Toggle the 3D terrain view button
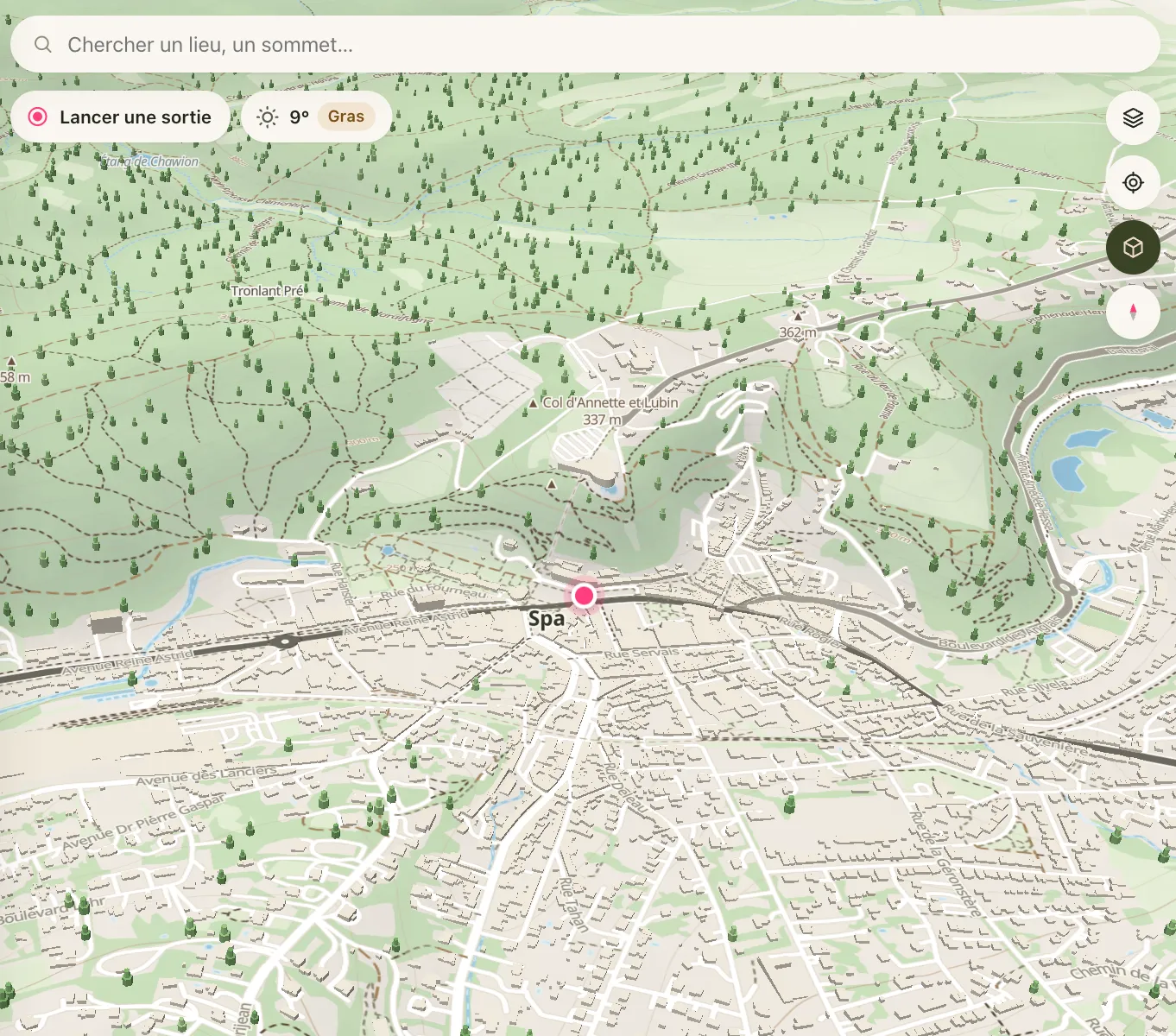Image resolution: width=1176 pixels, height=1036 pixels. click(x=1133, y=248)
